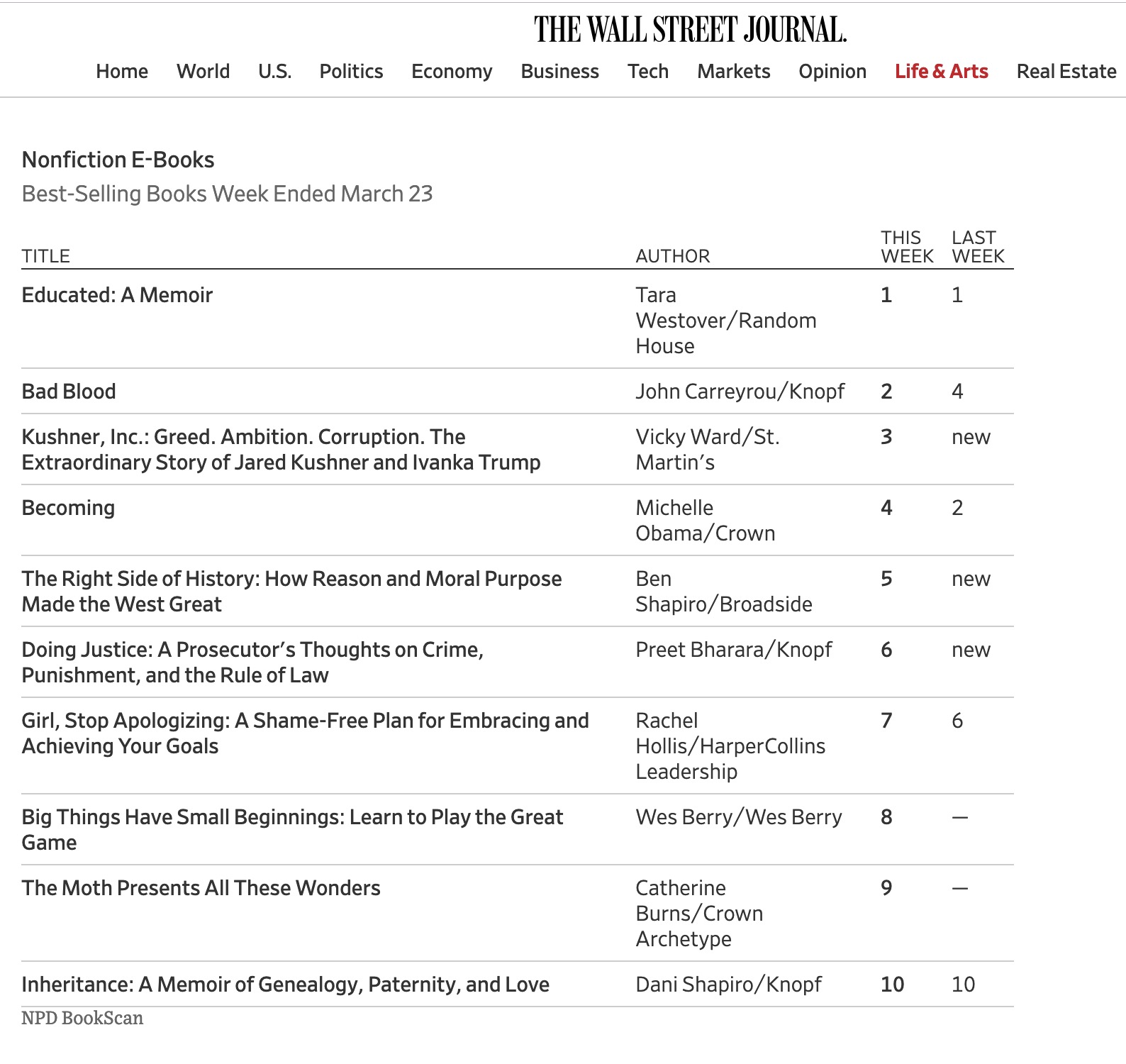Select the Bad Blood book title
This screenshot has width=1126, height=1064.
click(69, 392)
